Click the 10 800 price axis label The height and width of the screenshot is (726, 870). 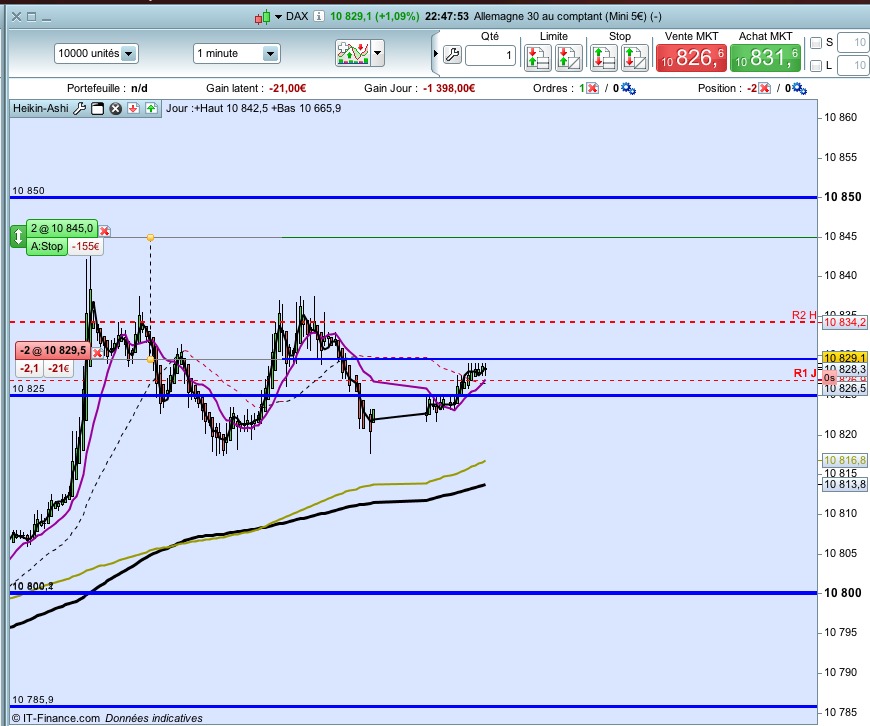click(842, 593)
